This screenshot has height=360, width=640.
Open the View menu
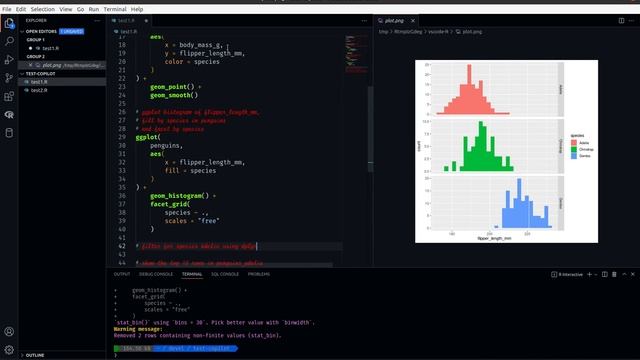pos(65,9)
